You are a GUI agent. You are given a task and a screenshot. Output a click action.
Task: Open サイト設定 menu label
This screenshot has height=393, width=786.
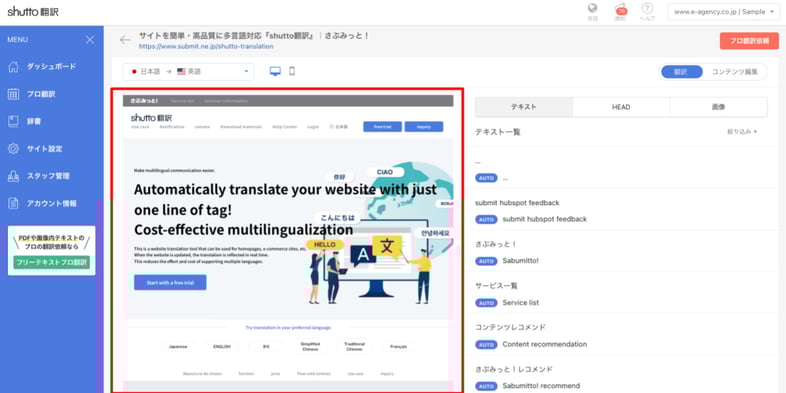(x=45, y=149)
